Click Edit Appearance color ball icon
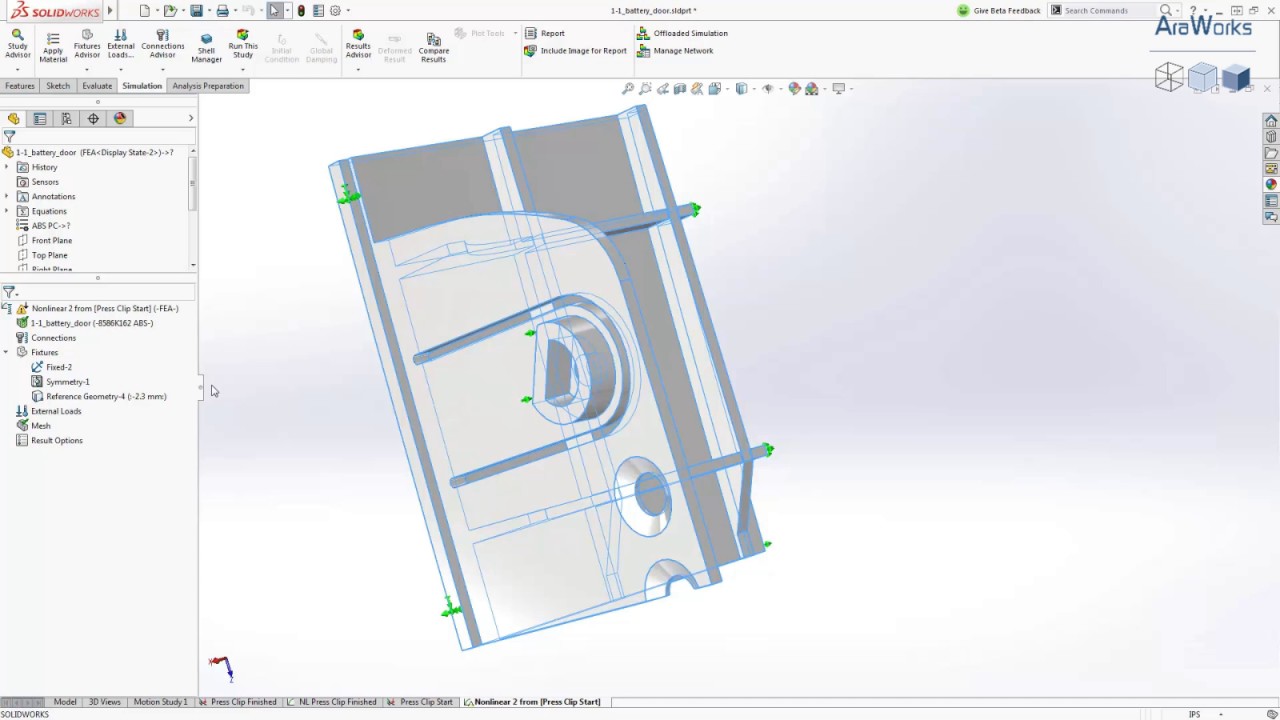 point(794,89)
